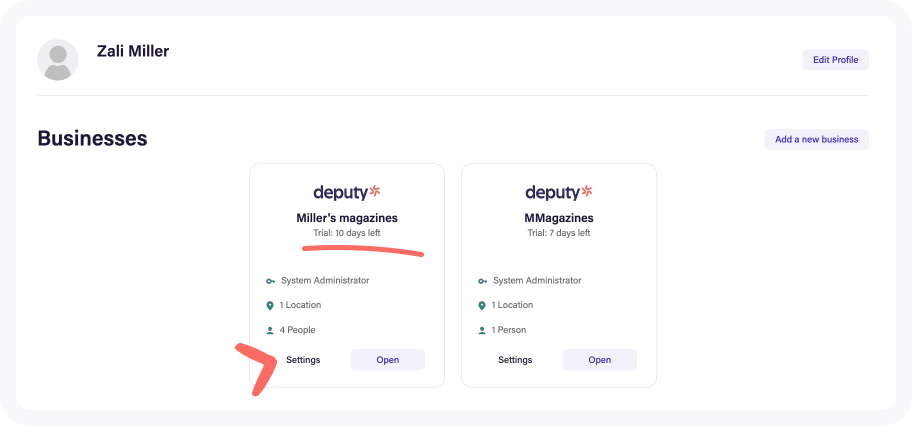Screen dimensions: 912x426
Task: Click the location pin icon on Miller's magazines card
Action: pos(270,306)
